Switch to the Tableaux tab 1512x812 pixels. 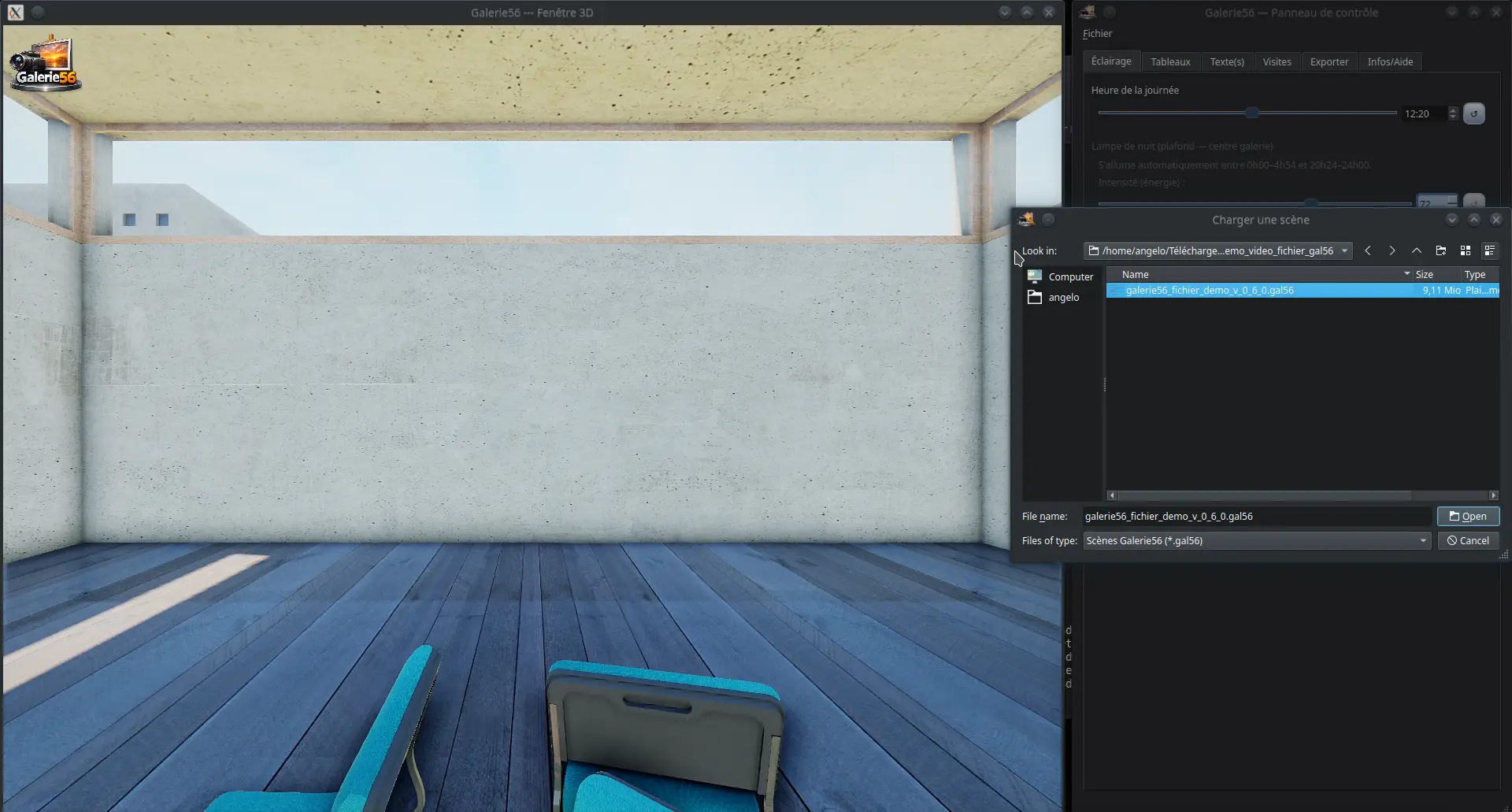1170,61
